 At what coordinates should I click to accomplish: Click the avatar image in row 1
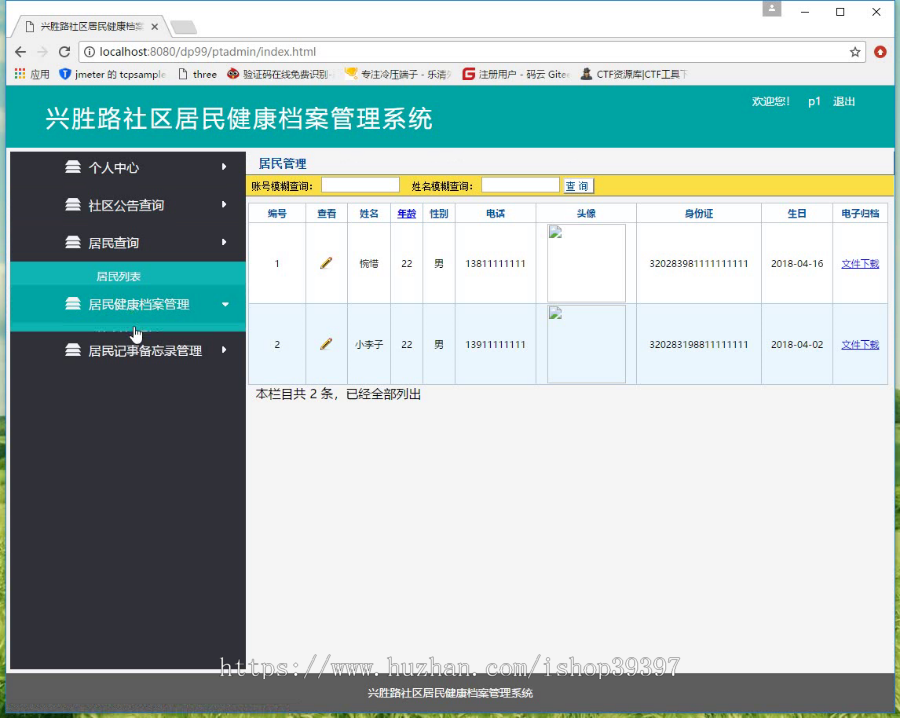586,263
